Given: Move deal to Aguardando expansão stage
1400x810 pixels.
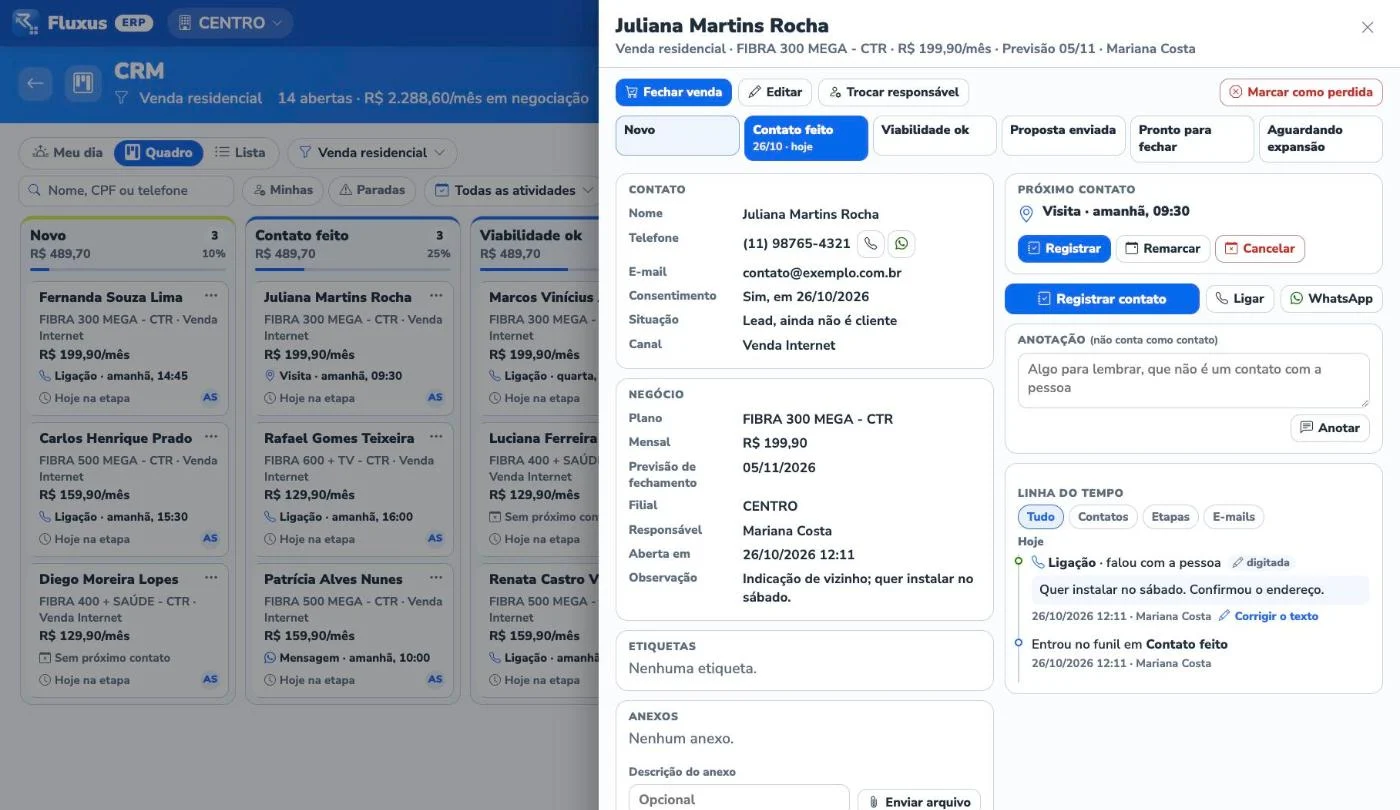Looking at the screenshot, I should tap(1321, 139).
